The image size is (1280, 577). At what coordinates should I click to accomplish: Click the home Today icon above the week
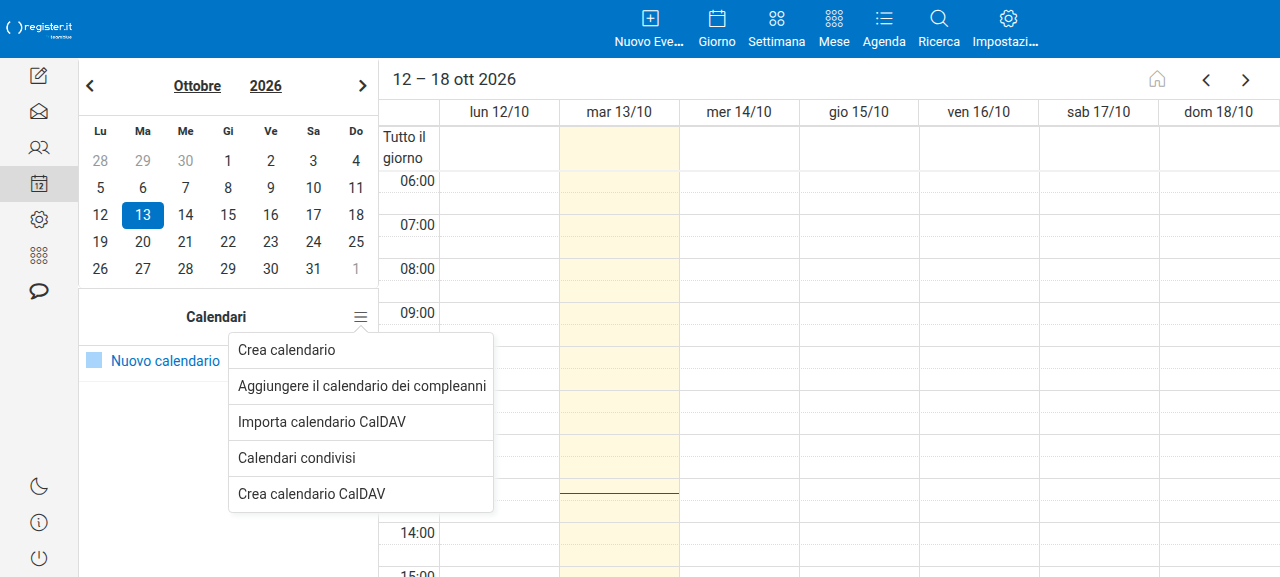click(1157, 80)
